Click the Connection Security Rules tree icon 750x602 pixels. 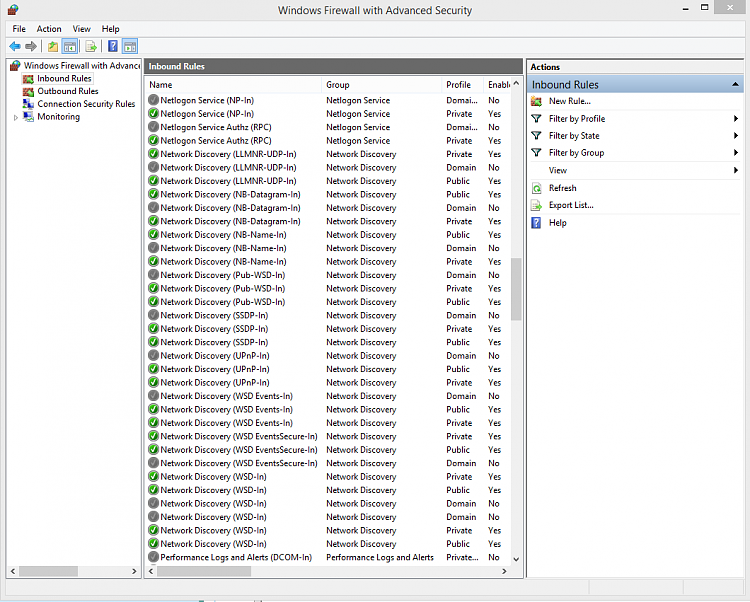click(29, 104)
